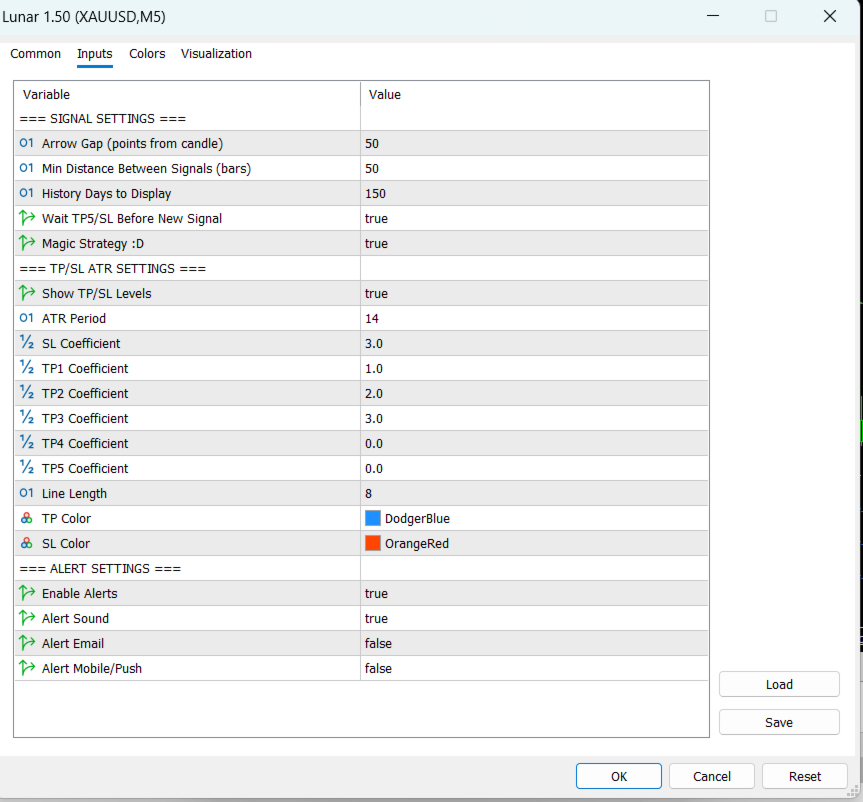Click the Save button
863x802 pixels.
(779, 722)
